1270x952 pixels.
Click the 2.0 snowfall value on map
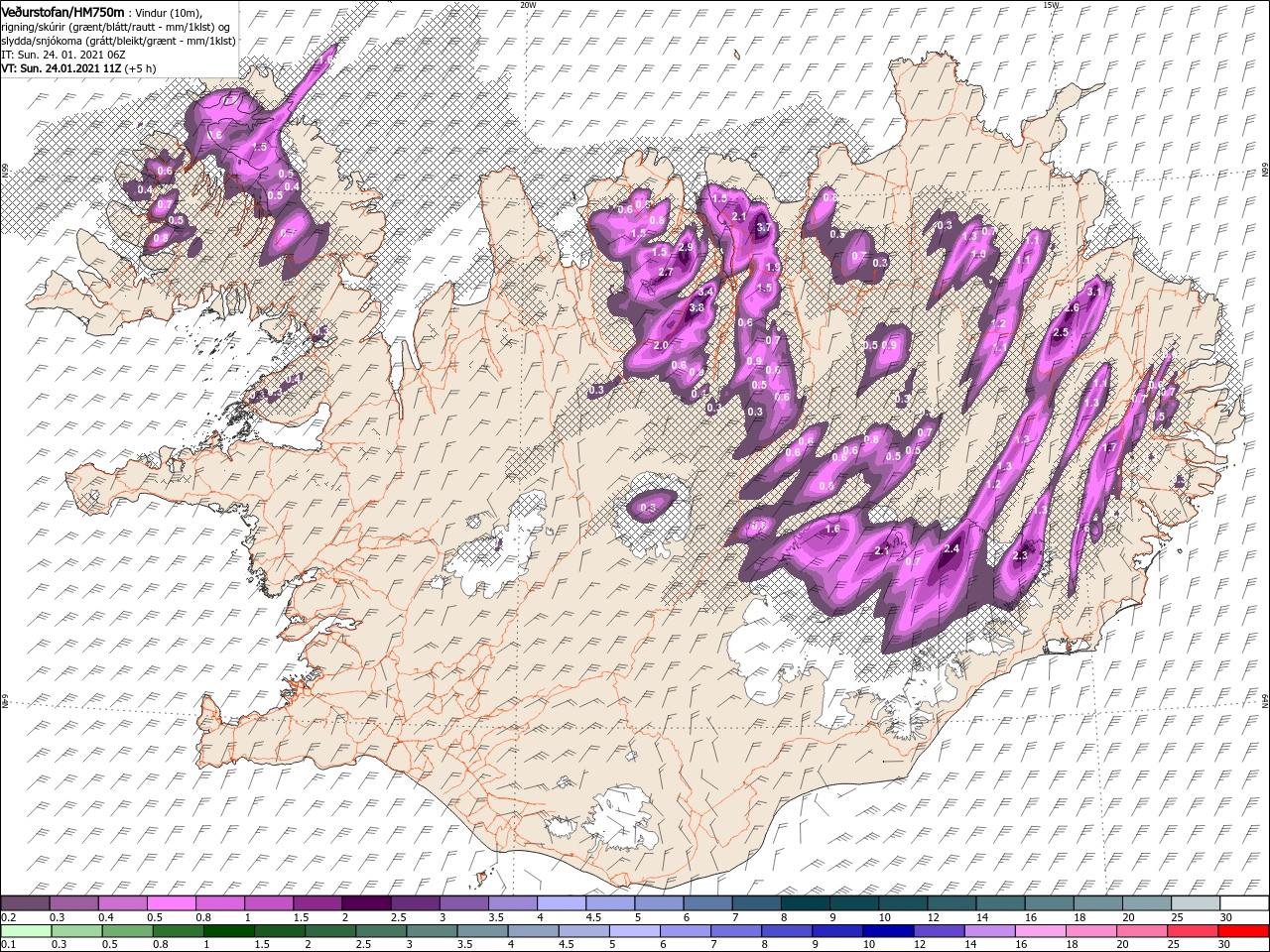[x=661, y=345]
